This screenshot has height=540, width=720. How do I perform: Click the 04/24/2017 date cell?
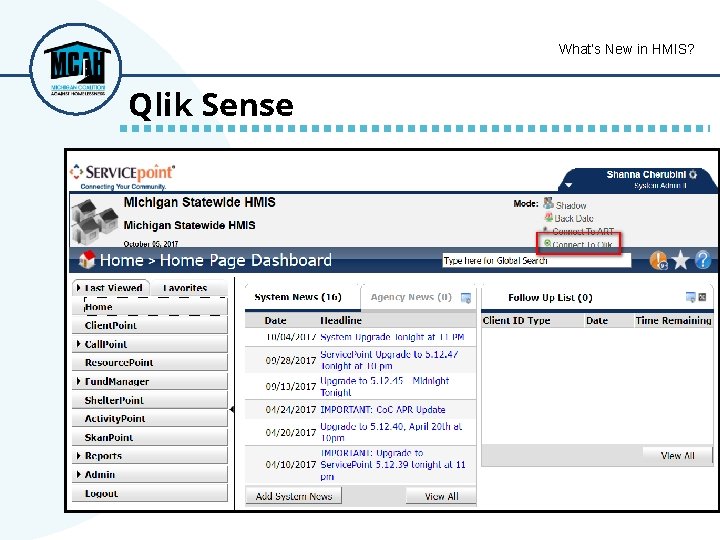pos(291,410)
